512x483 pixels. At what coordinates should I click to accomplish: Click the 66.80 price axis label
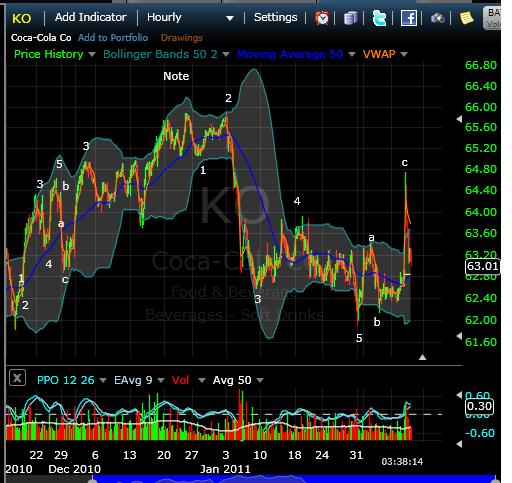pos(481,65)
